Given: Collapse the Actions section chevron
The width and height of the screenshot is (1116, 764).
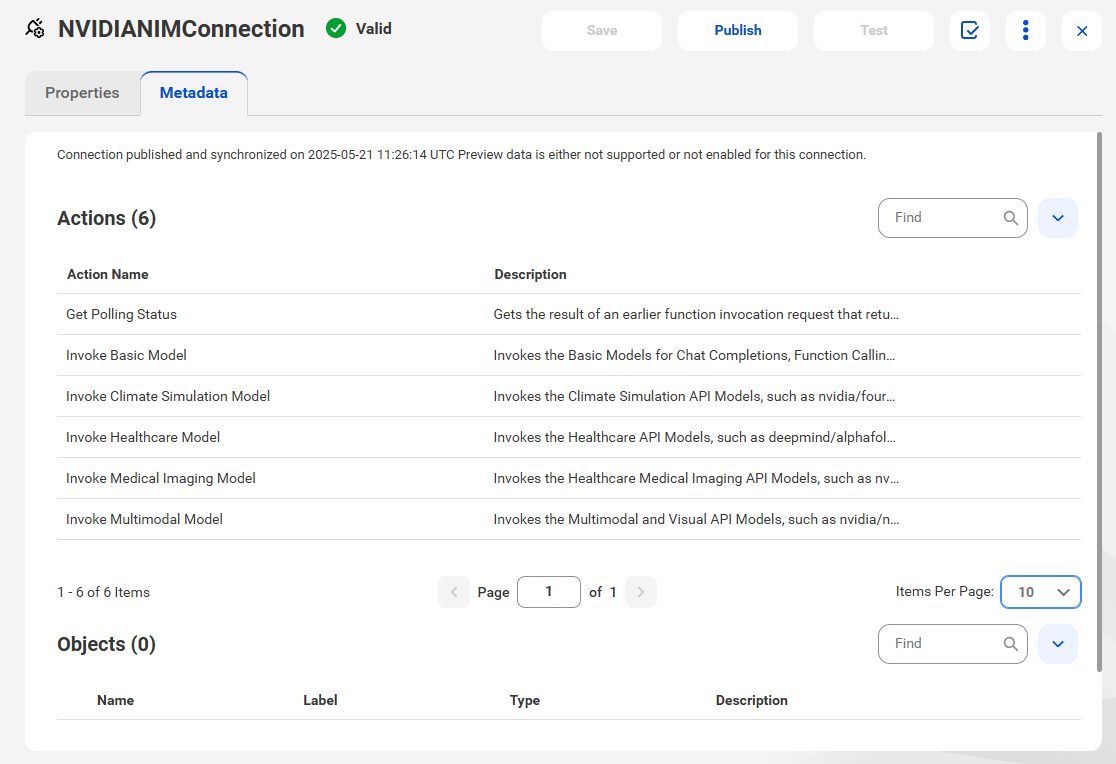Looking at the screenshot, I should (x=1058, y=218).
